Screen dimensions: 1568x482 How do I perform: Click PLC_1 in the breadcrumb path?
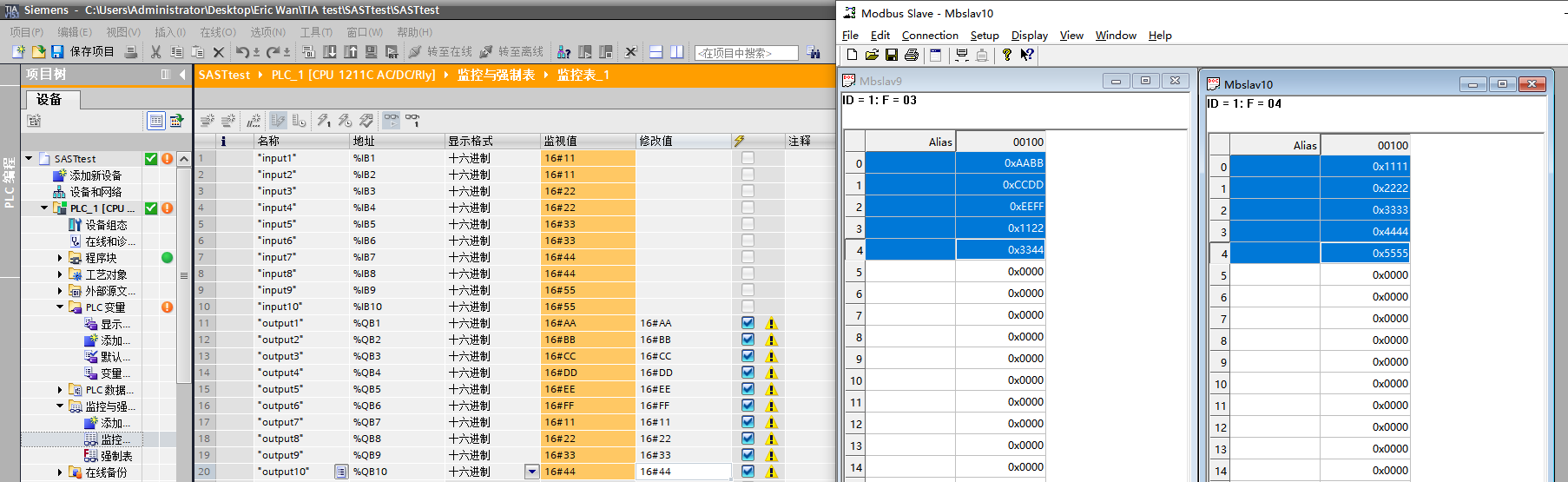tap(353, 76)
